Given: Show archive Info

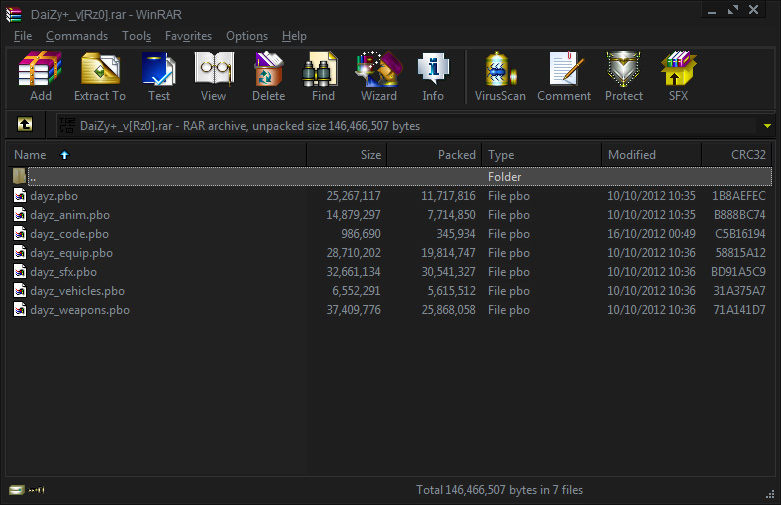Looking at the screenshot, I should pos(433,69).
